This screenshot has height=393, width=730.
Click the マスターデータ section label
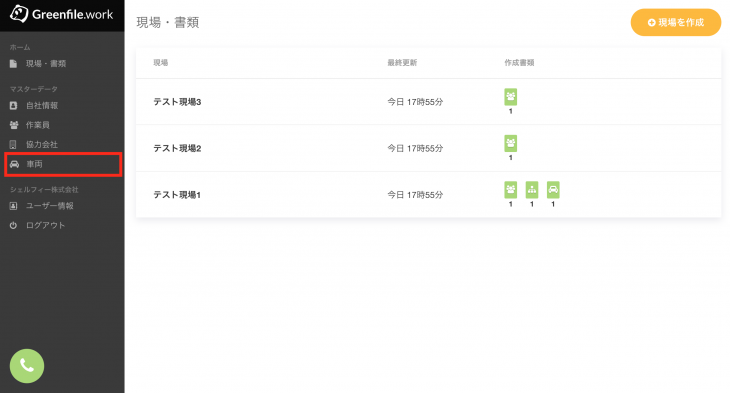pyautogui.click(x=34, y=89)
